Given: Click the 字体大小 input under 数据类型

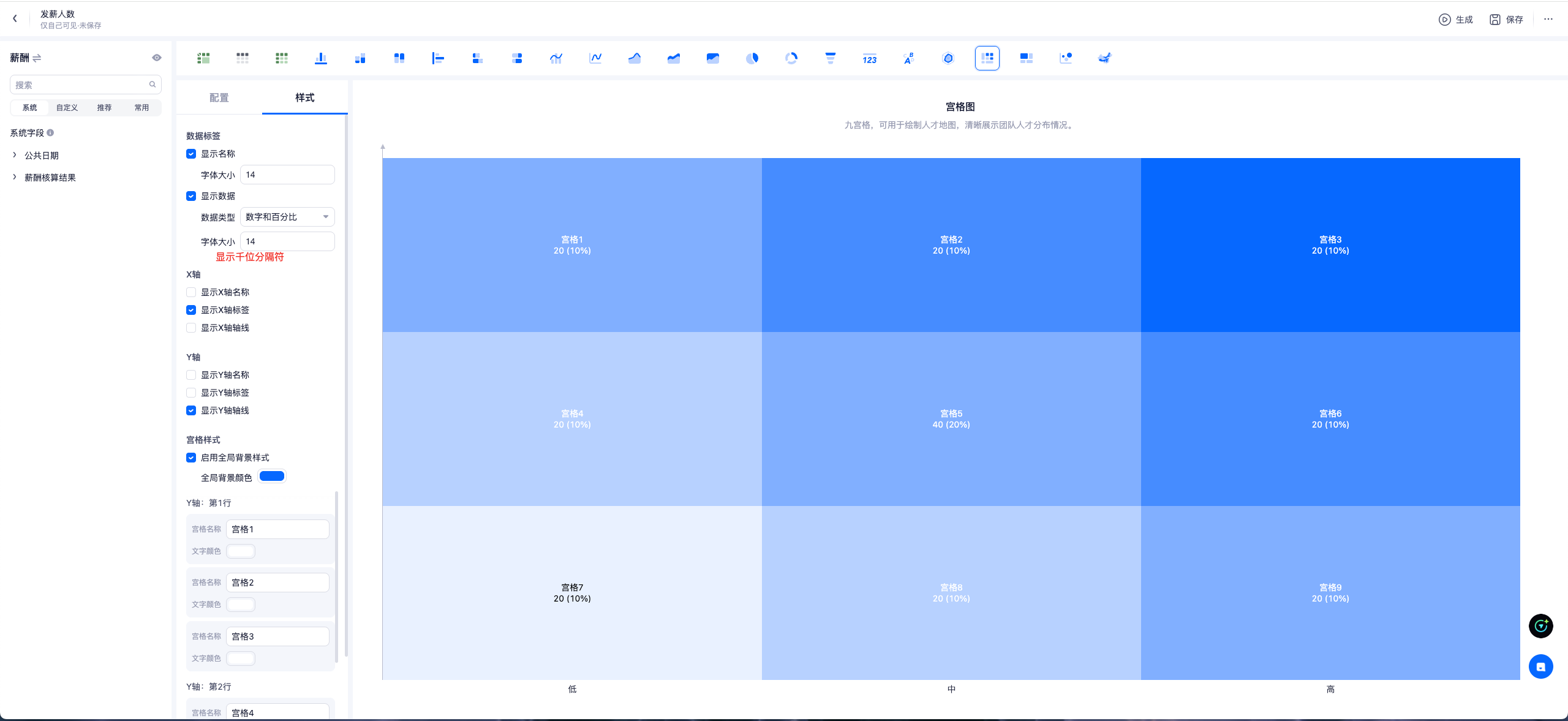Looking at the screenshot, I should coord(287,241).
